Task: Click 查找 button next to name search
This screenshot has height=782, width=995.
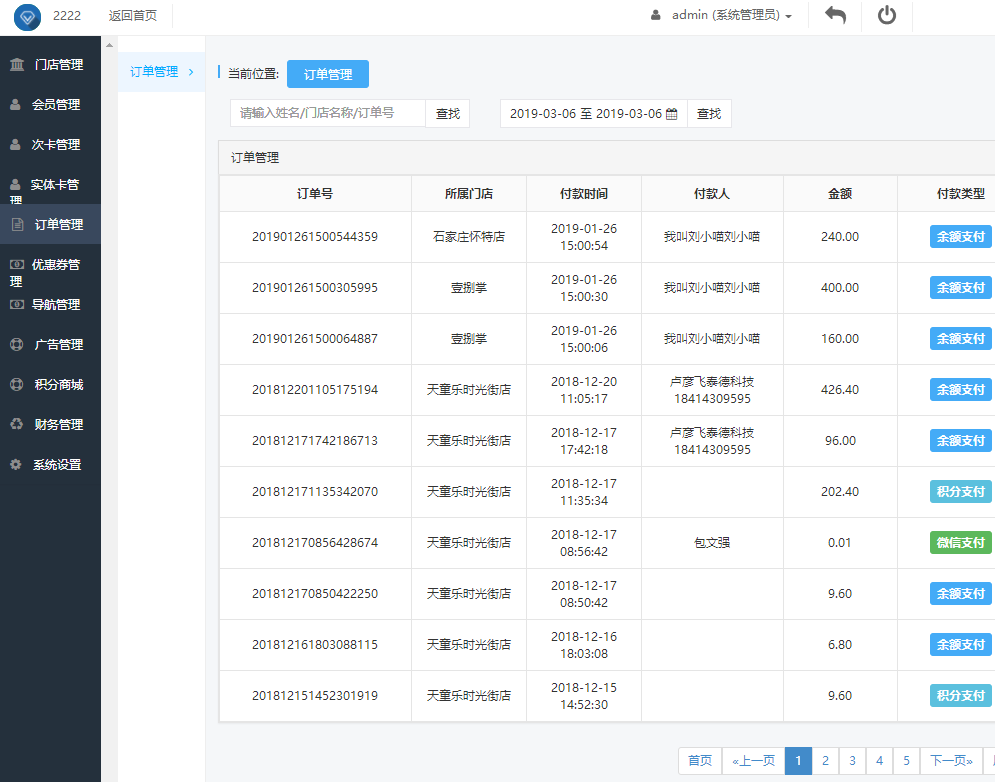Action: pyautogui.click(x=447, y=114)
